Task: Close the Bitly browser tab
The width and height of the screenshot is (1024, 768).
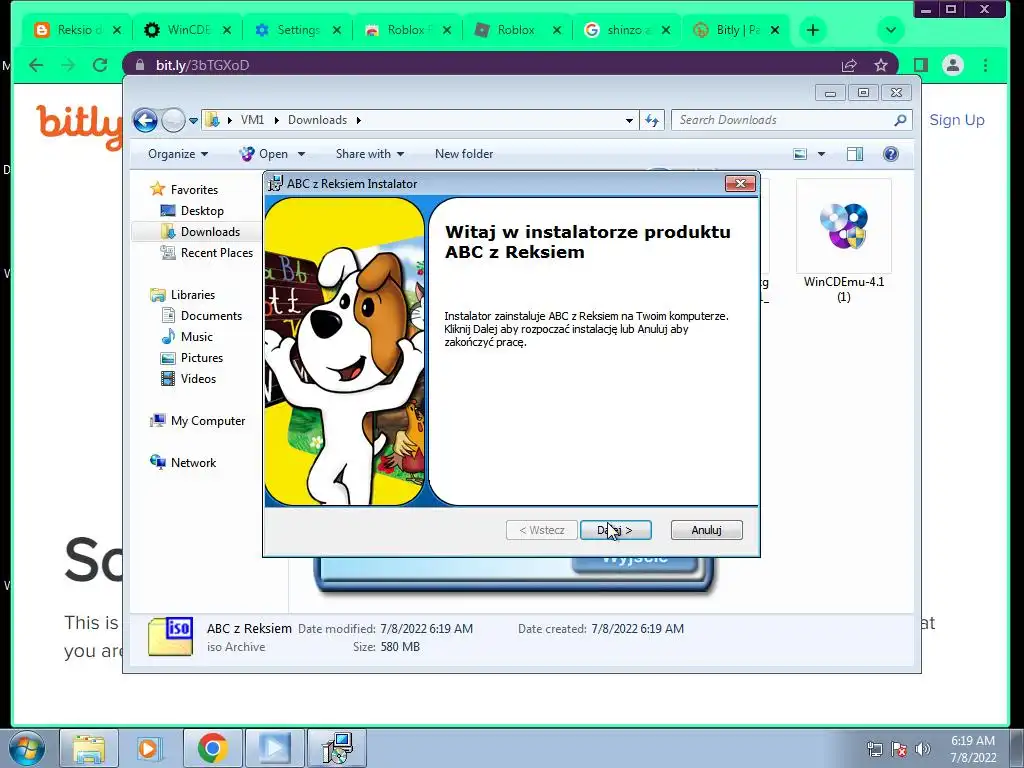Action: 775,30
